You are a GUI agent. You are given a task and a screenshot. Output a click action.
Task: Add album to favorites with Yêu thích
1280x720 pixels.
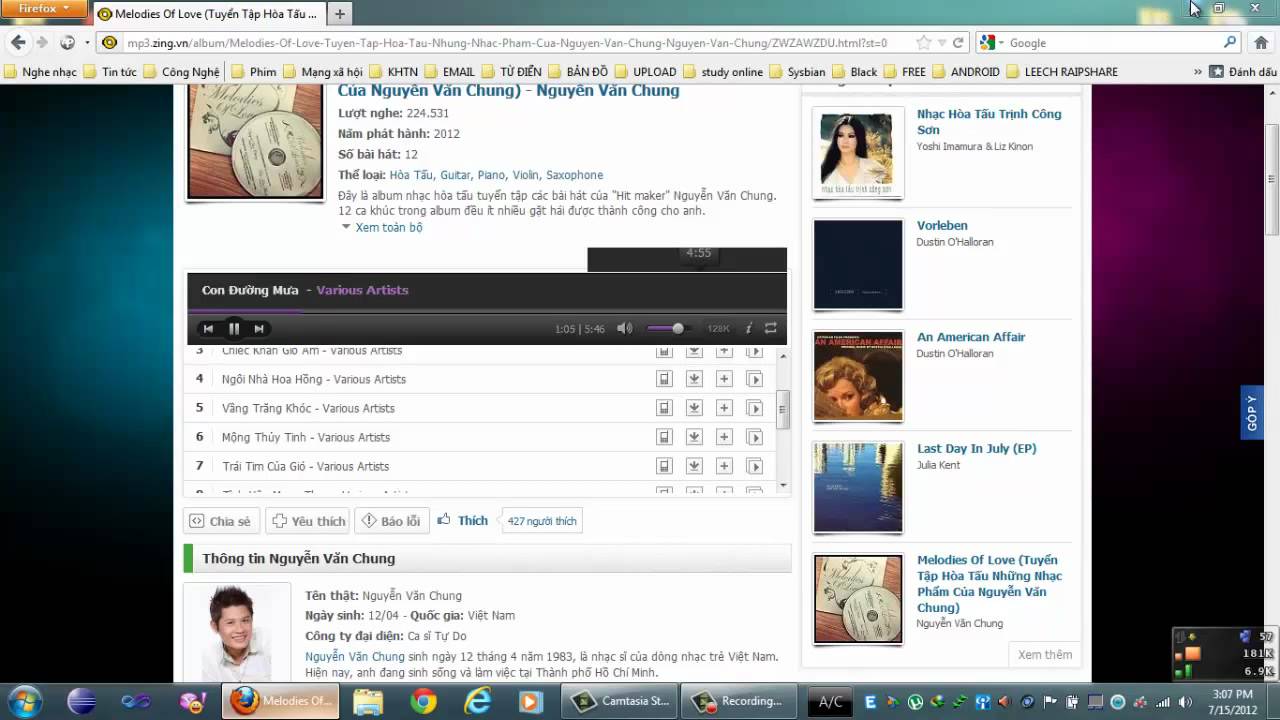tap(309, 521)
